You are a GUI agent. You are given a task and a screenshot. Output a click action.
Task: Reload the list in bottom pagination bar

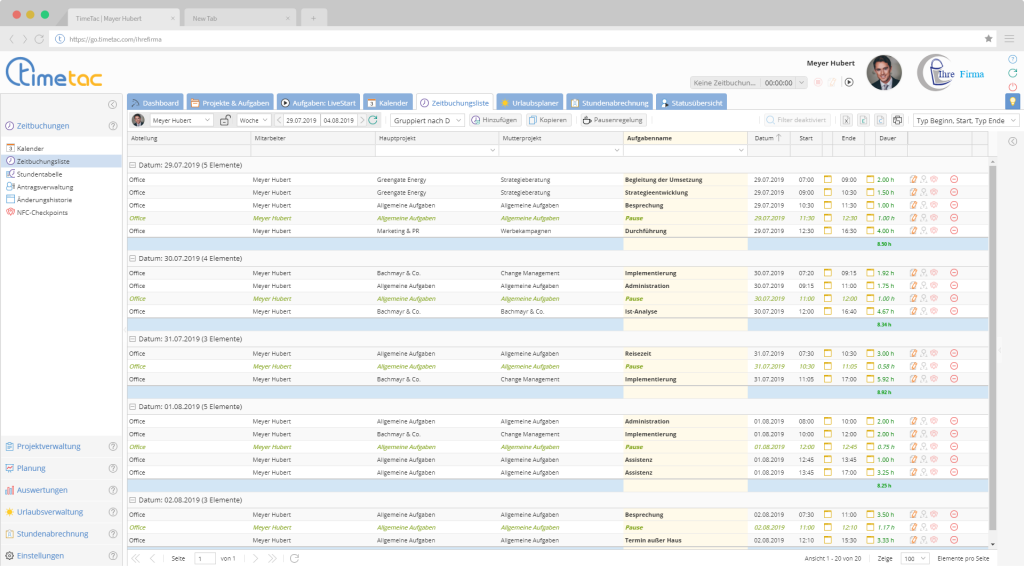tap(295, 558)
